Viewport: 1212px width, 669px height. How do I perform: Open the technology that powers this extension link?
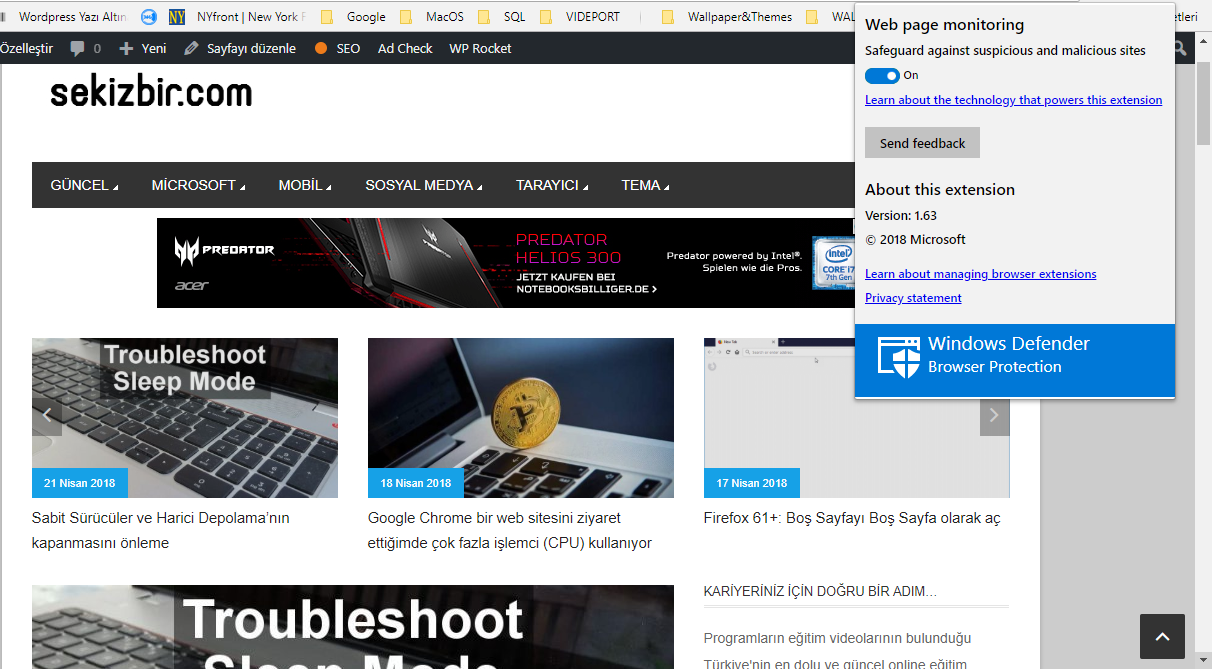tap(1013, 100)
